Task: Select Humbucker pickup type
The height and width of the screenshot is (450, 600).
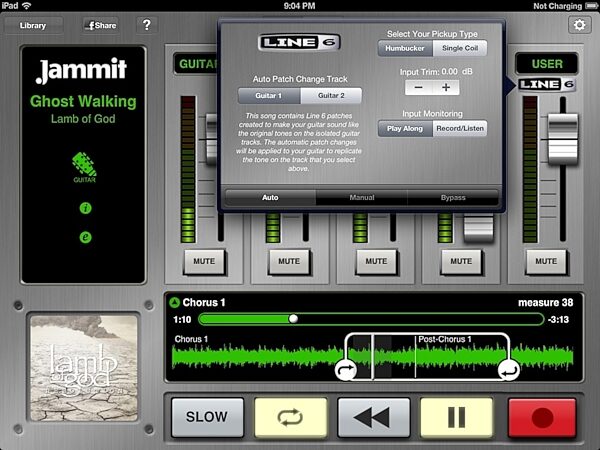Action: pos(405,48)
